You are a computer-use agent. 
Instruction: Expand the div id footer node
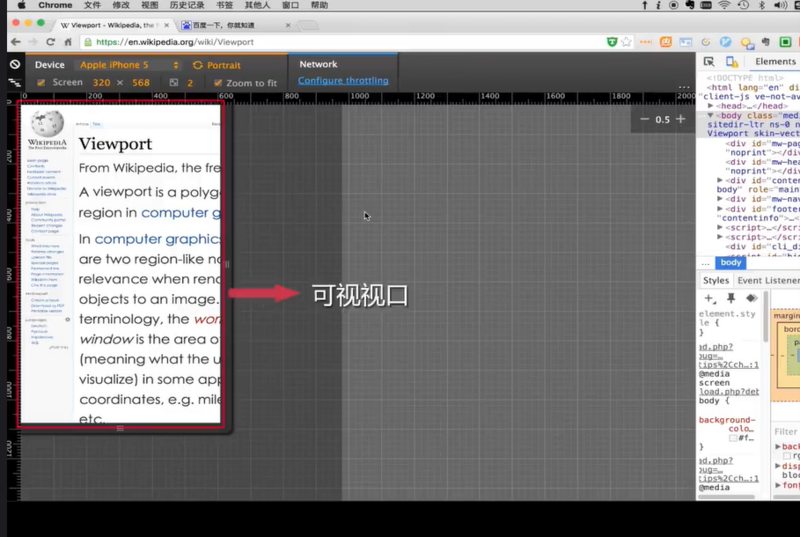click(720, 209)
